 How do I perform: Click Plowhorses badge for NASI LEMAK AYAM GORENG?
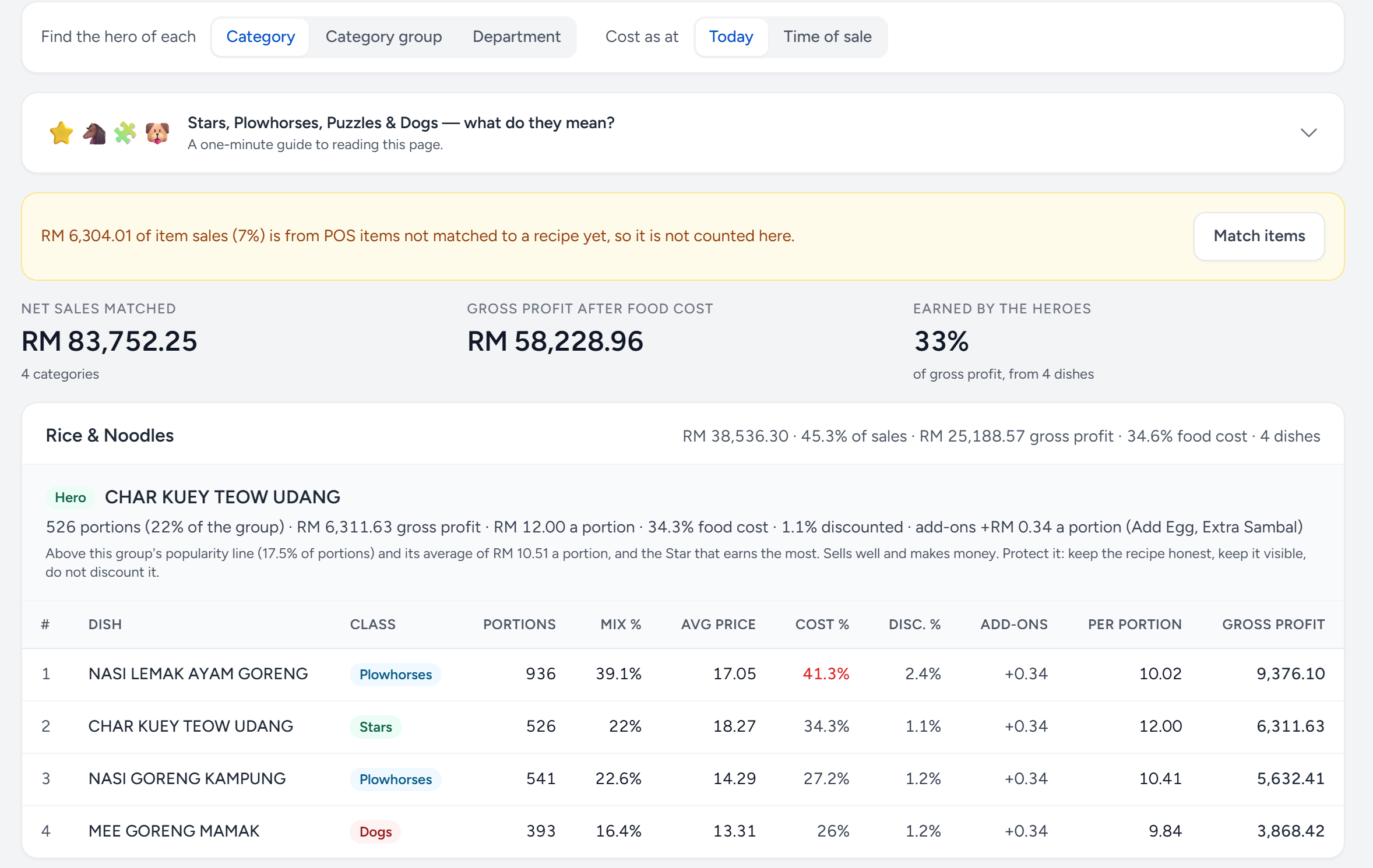(395, 675)
